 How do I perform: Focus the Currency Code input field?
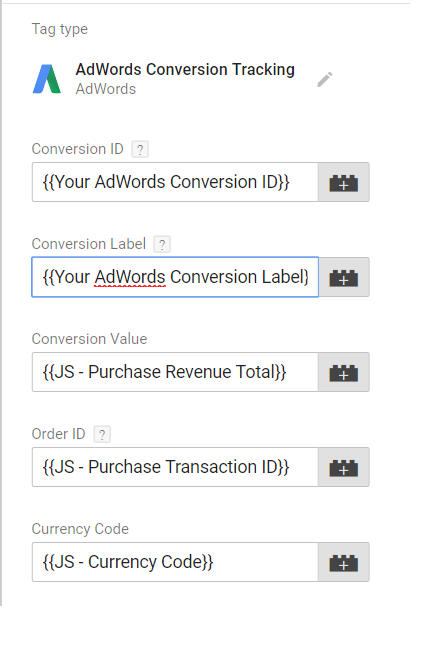(175, 562)
